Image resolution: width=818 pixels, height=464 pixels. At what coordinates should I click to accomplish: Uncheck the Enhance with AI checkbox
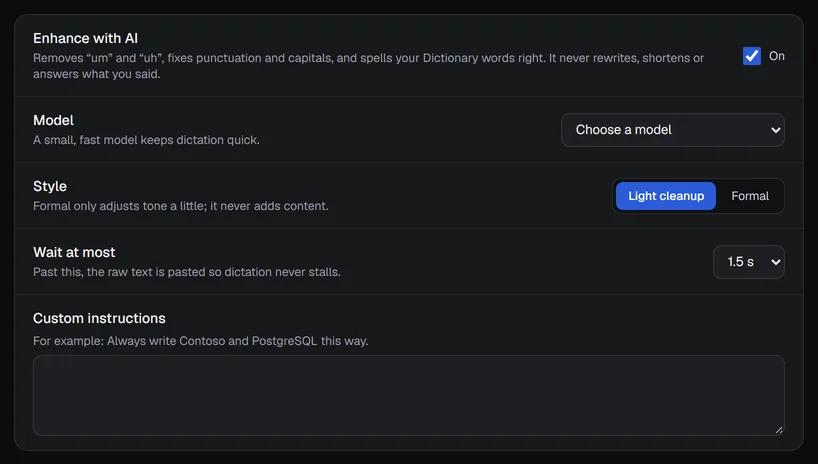(751, 56)
